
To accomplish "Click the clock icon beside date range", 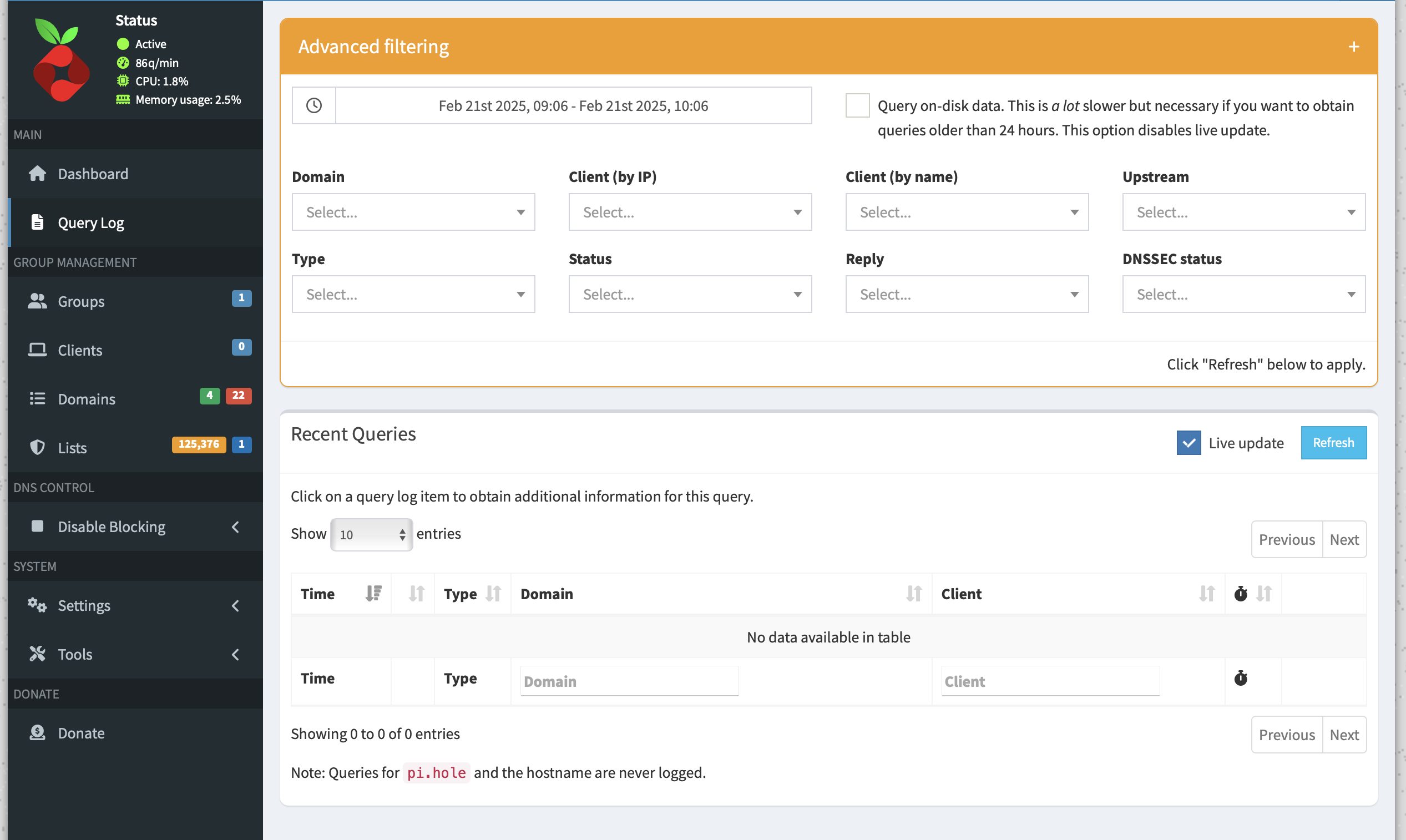I will pyautogui.click(x=313, y=105).
